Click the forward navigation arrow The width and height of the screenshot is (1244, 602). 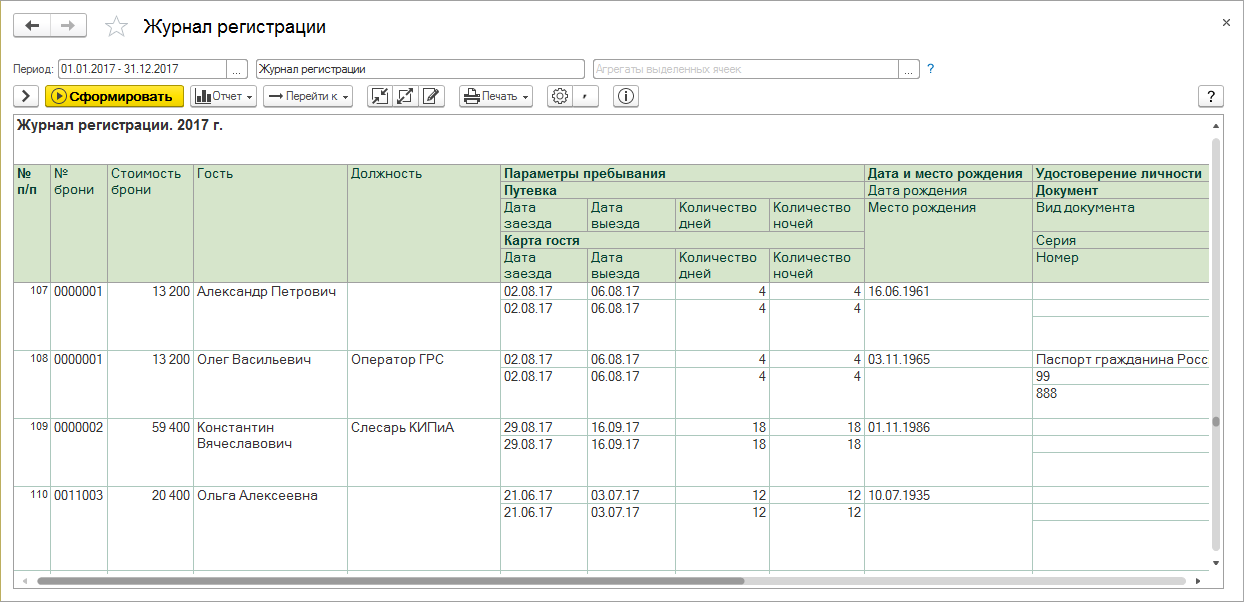68,26
